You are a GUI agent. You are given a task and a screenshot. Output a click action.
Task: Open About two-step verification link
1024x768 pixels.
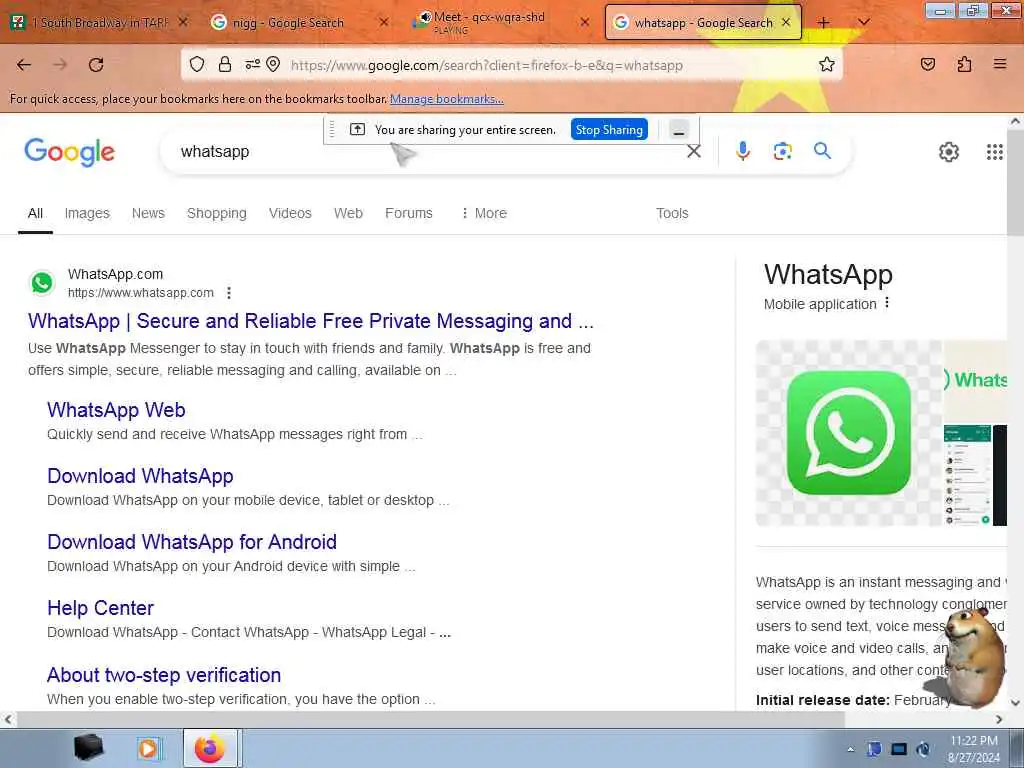(164, 675)
